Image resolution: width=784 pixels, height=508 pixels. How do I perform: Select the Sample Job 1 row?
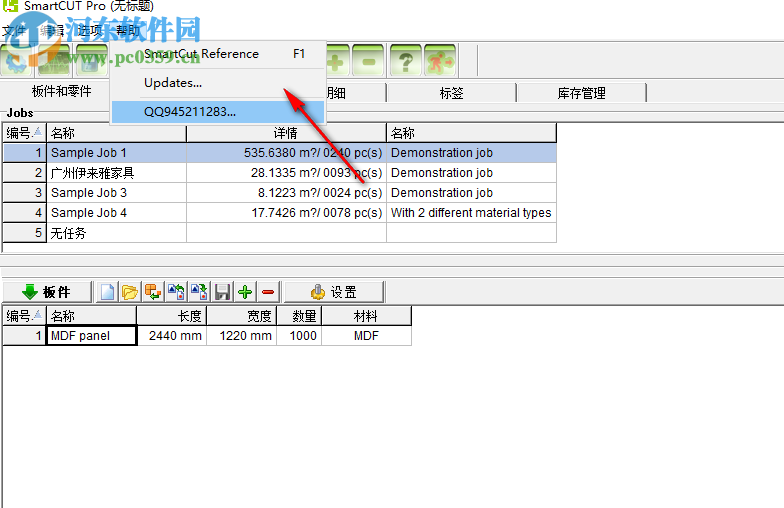280,153
